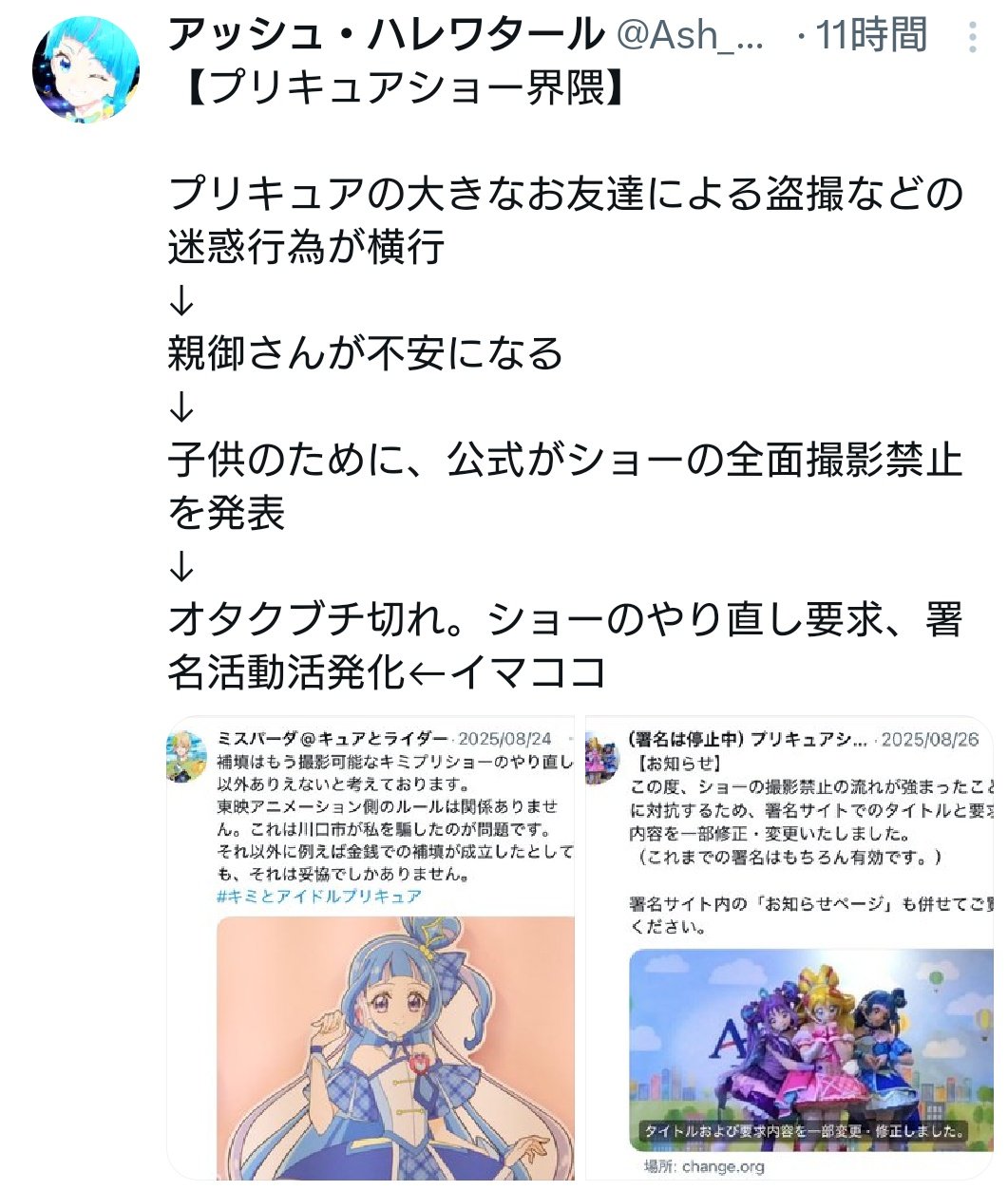Click the 【お知らせ】 notice text

point(680,764)
